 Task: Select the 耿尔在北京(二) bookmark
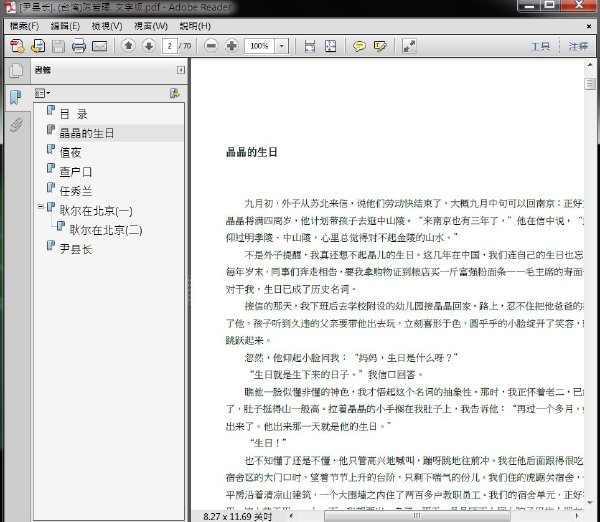click(106, 230)
